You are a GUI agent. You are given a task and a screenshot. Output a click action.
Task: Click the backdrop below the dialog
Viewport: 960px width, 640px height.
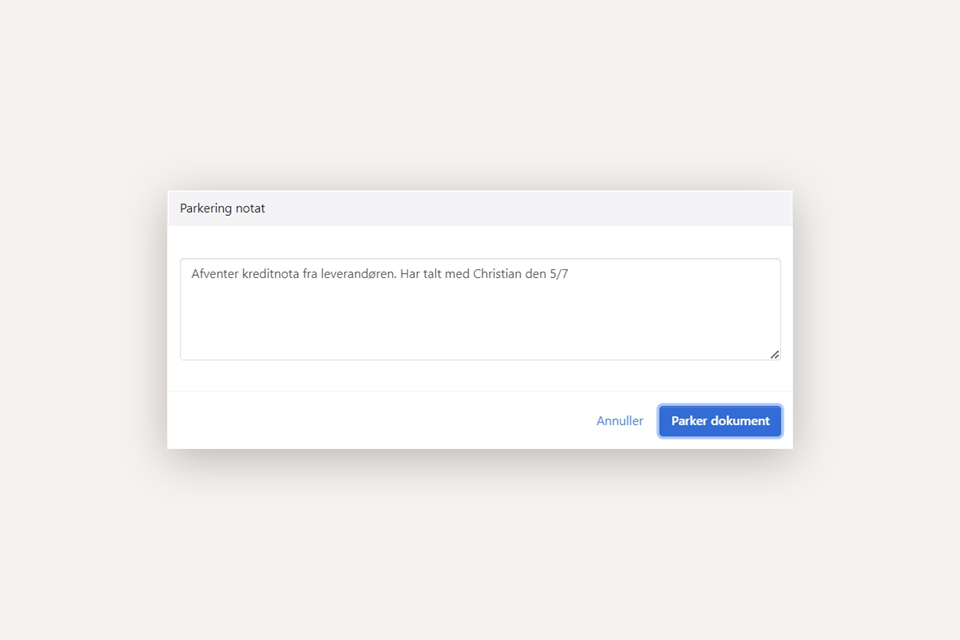[480, 550]
